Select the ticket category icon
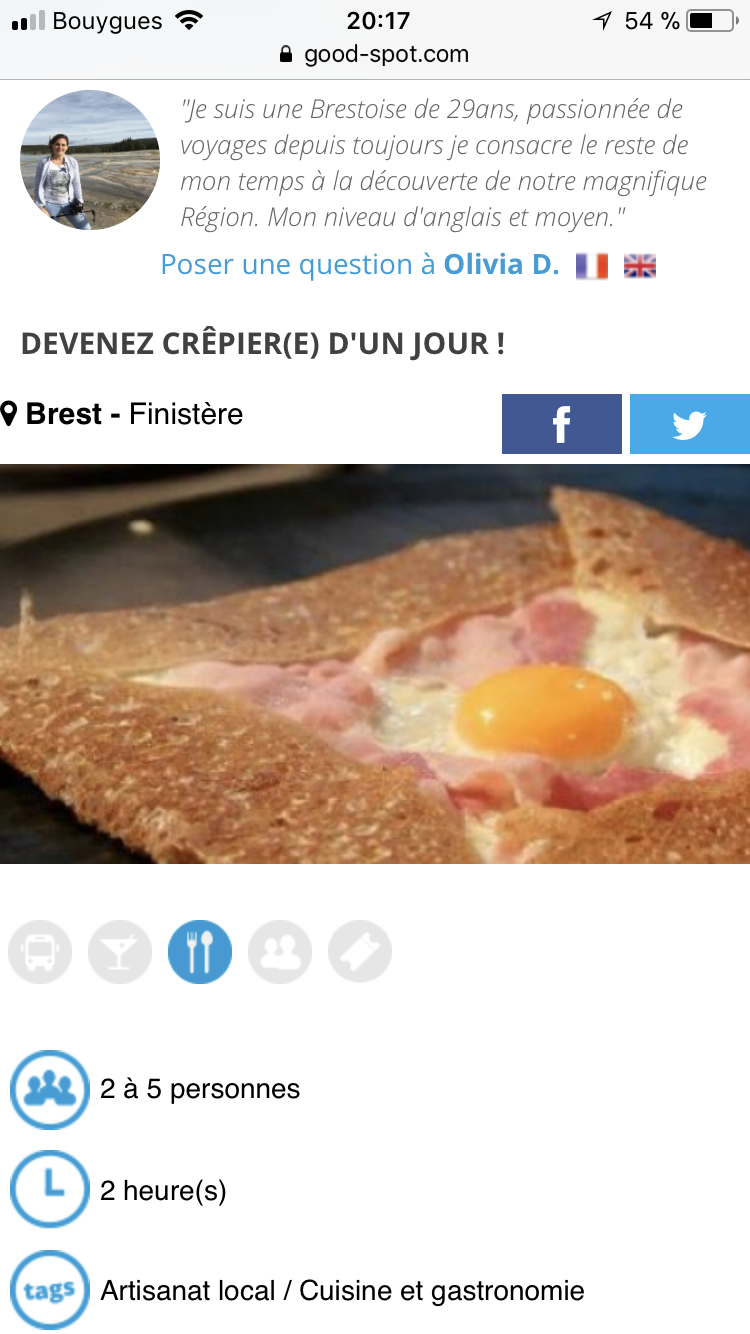Image resolution: width=750 pixels, height=1334 pixels. click(x=360, y=952)
